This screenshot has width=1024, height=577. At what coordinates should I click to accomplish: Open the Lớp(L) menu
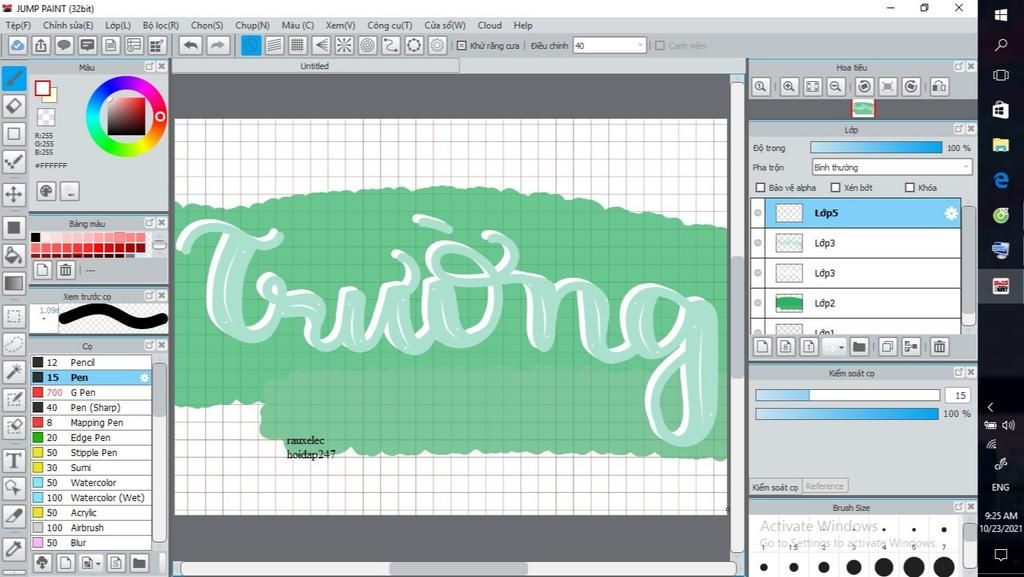(x=118, y=25)
